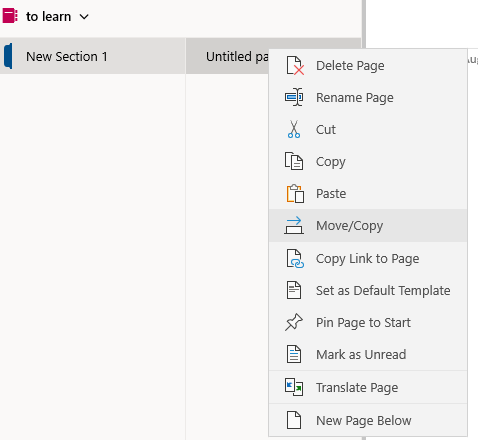Choose Mark as Unread
478x440 pixels.
tap(368, 354)
